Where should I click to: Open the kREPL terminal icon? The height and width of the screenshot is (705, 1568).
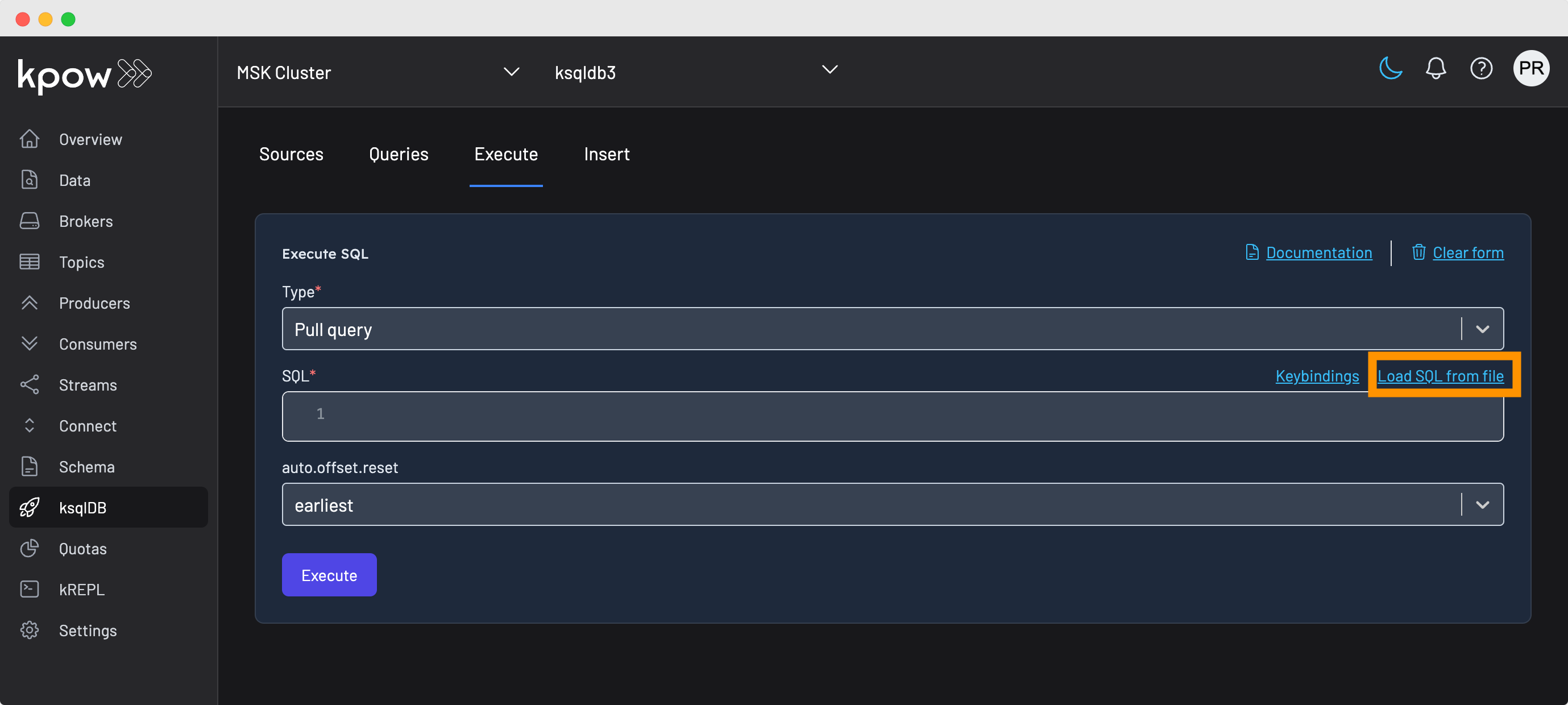tap(30, 588)
